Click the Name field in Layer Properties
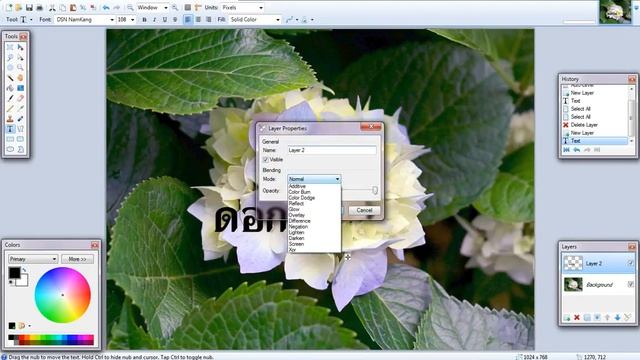 [x=332, y=150]
